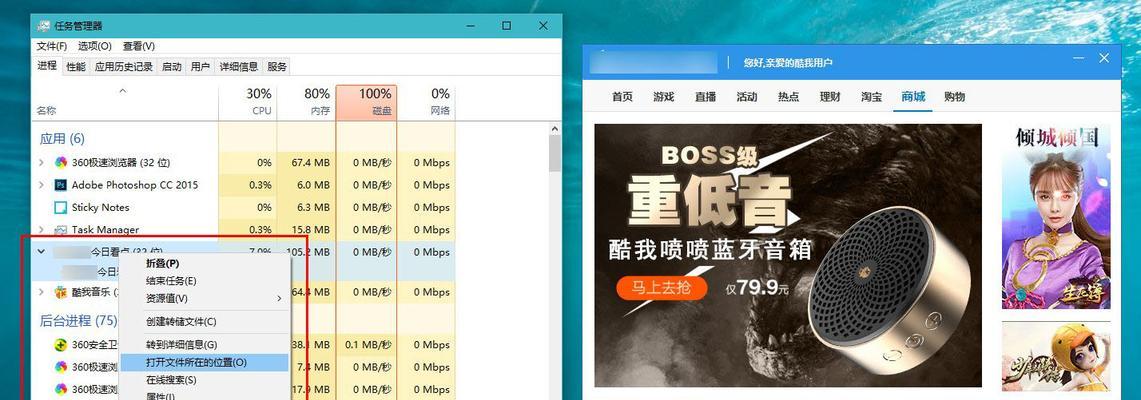Choose 转到详细信息(G) in context menu
The width and height of the screenshot is (1141, 400).
click(204, 344)
